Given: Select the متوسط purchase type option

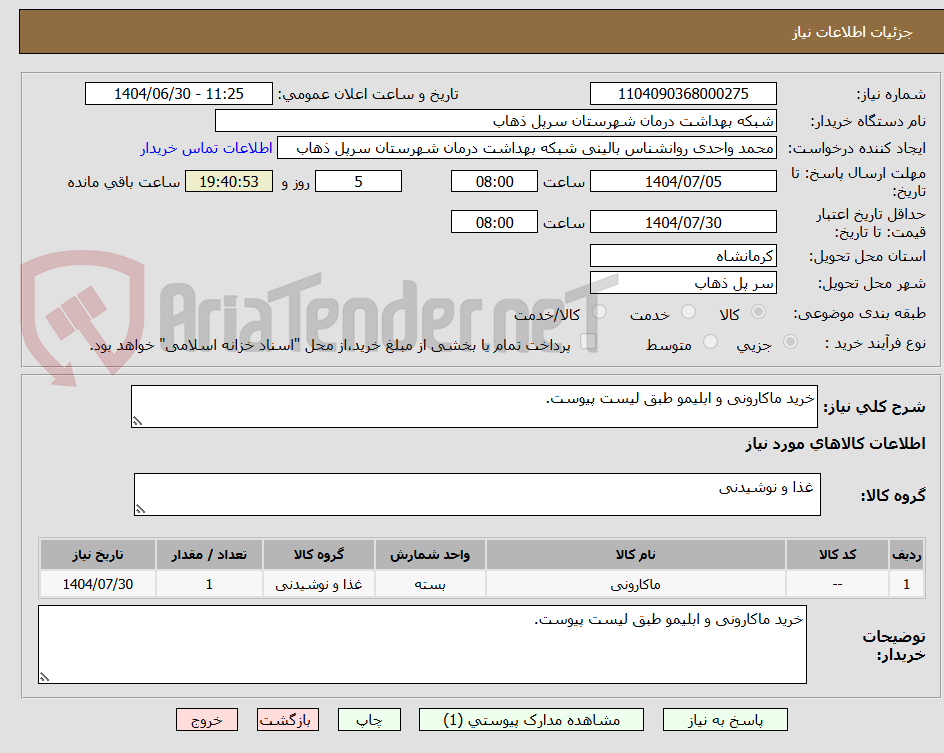Looking at the screenshot, I should [x=711, y=341].
